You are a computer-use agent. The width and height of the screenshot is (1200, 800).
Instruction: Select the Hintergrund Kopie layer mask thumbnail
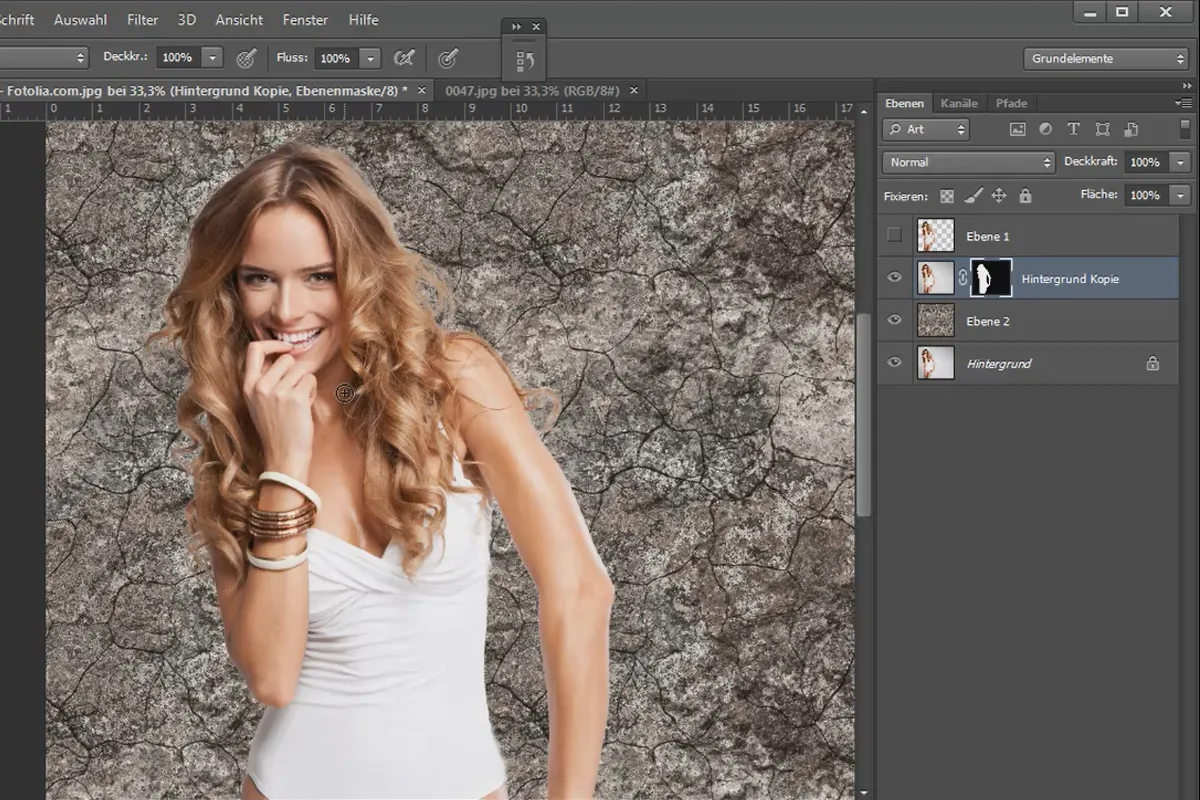pos(991,278)
